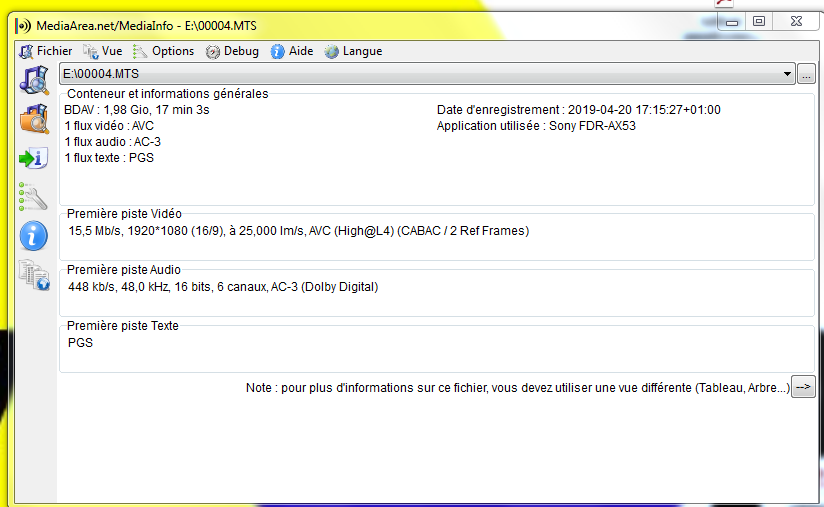Click the text '1 flux texte : PGS'

(x=109, y=158)
